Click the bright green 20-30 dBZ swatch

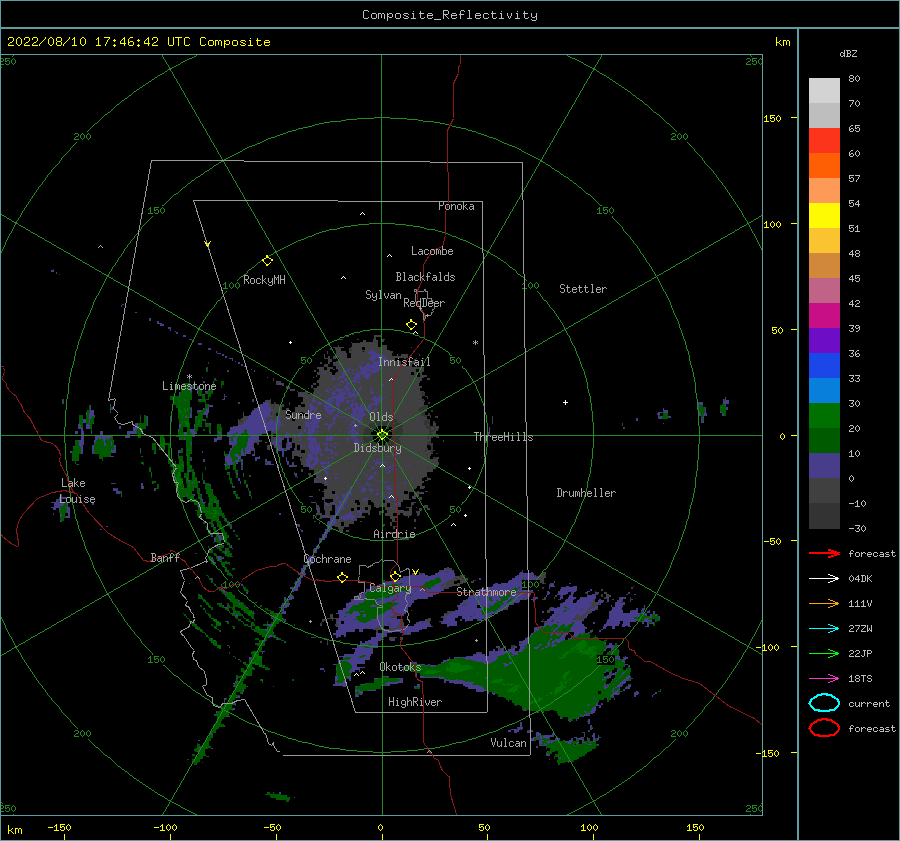point(824,415)
